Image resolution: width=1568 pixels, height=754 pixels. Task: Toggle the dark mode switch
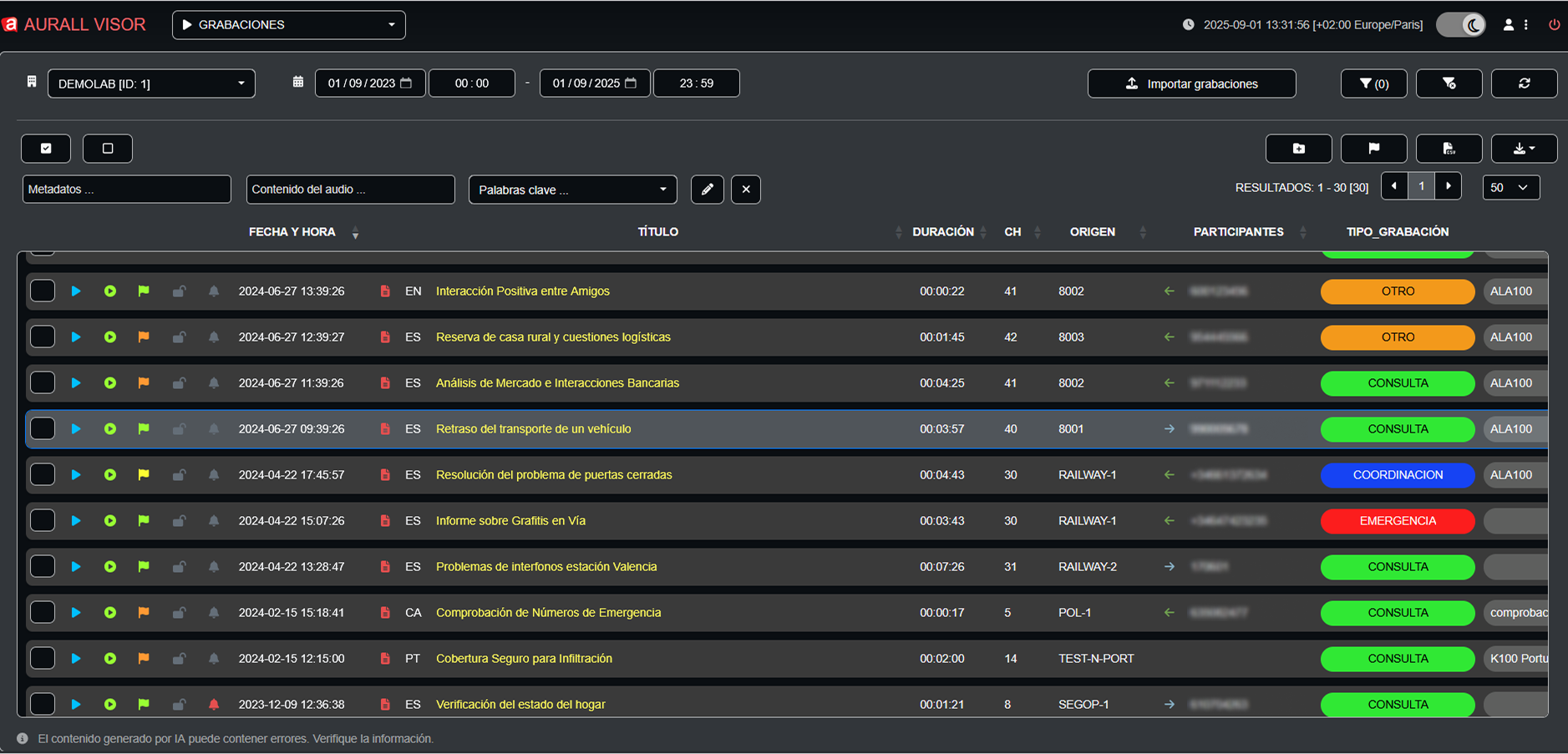[1460, 25]
